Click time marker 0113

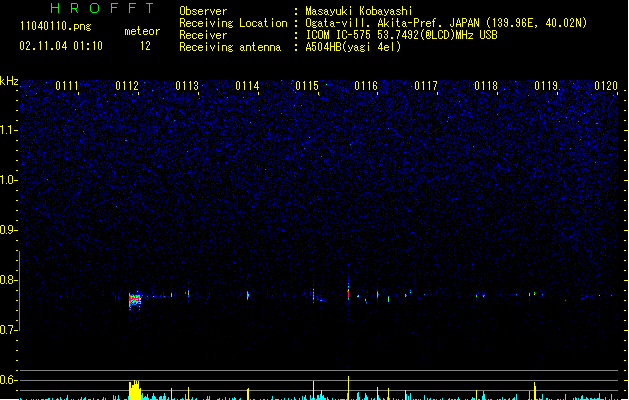pyautogui.click(x=187, y=86)
